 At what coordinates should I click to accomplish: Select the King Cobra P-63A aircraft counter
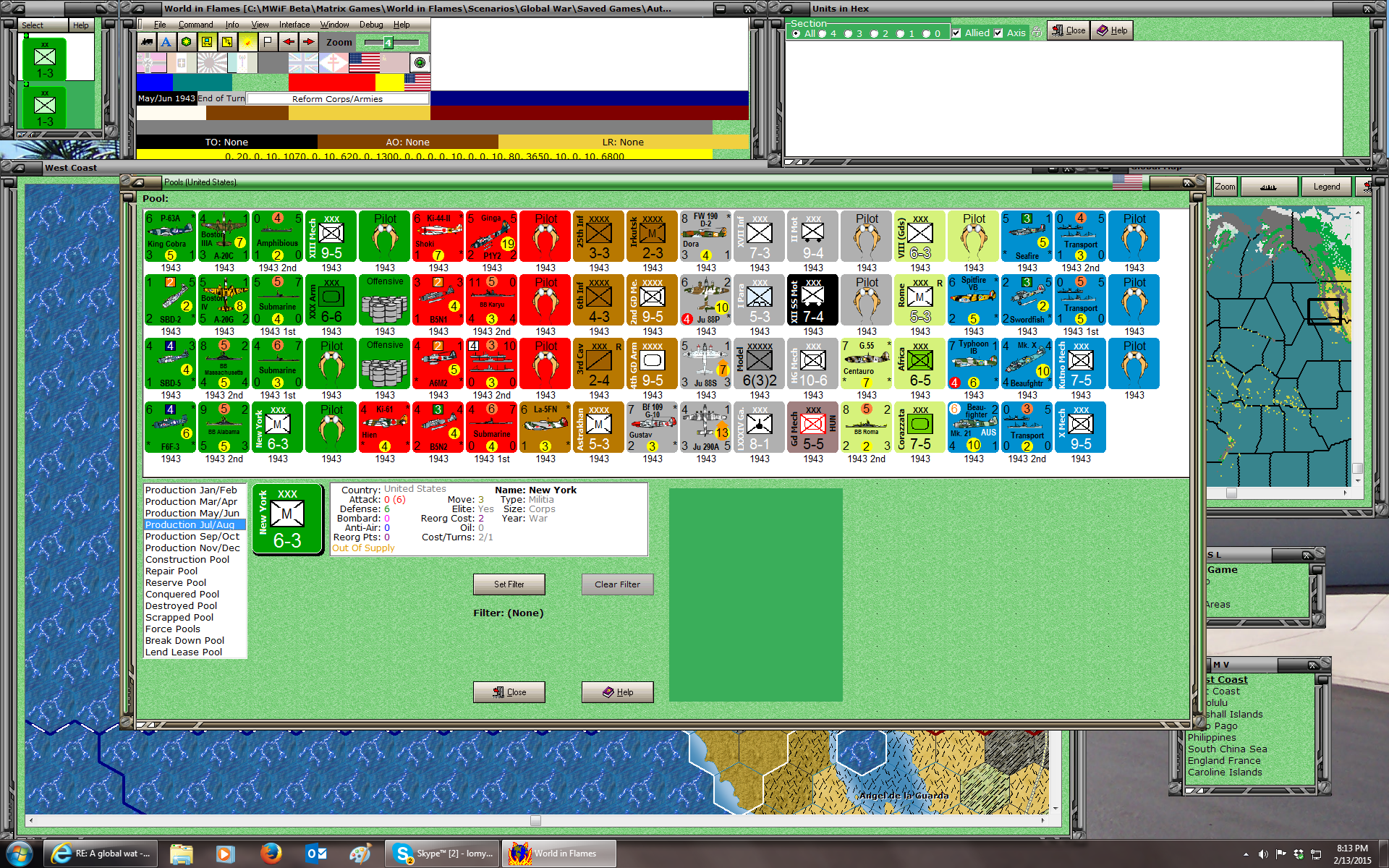pos(171,237)
